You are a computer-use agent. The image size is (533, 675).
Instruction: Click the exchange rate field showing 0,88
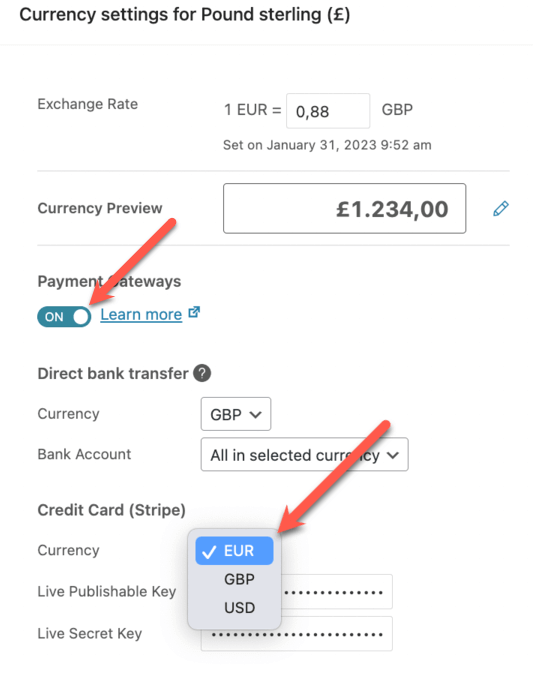pos(328,111)
